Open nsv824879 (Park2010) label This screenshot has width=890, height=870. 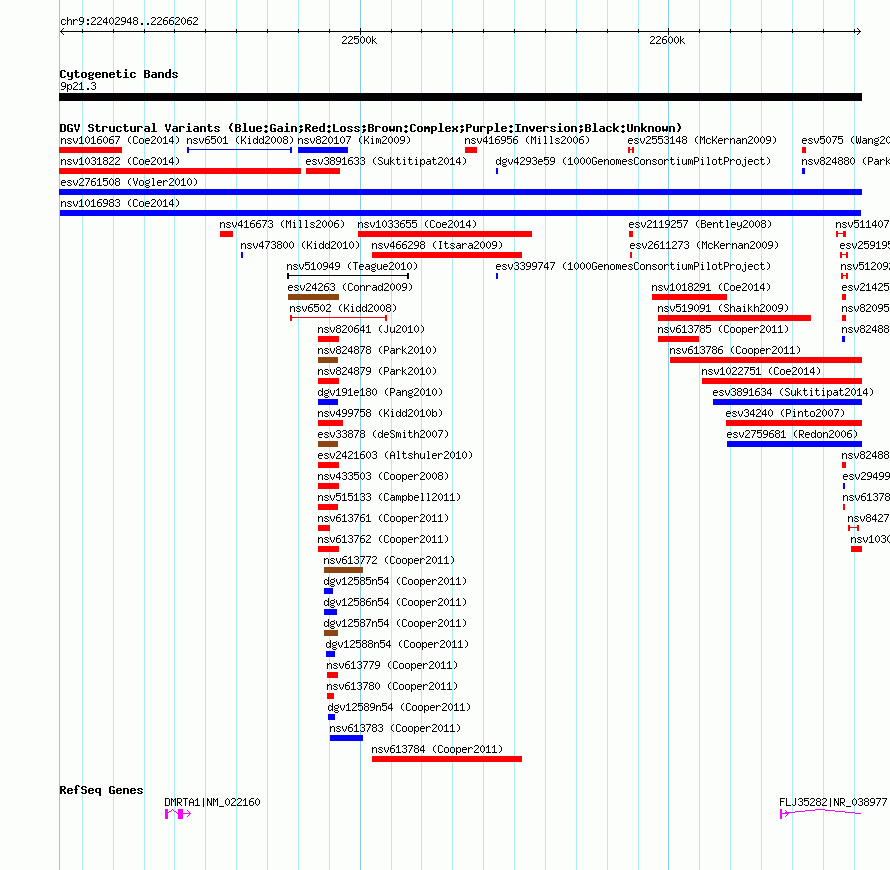[x=377, y=371]
